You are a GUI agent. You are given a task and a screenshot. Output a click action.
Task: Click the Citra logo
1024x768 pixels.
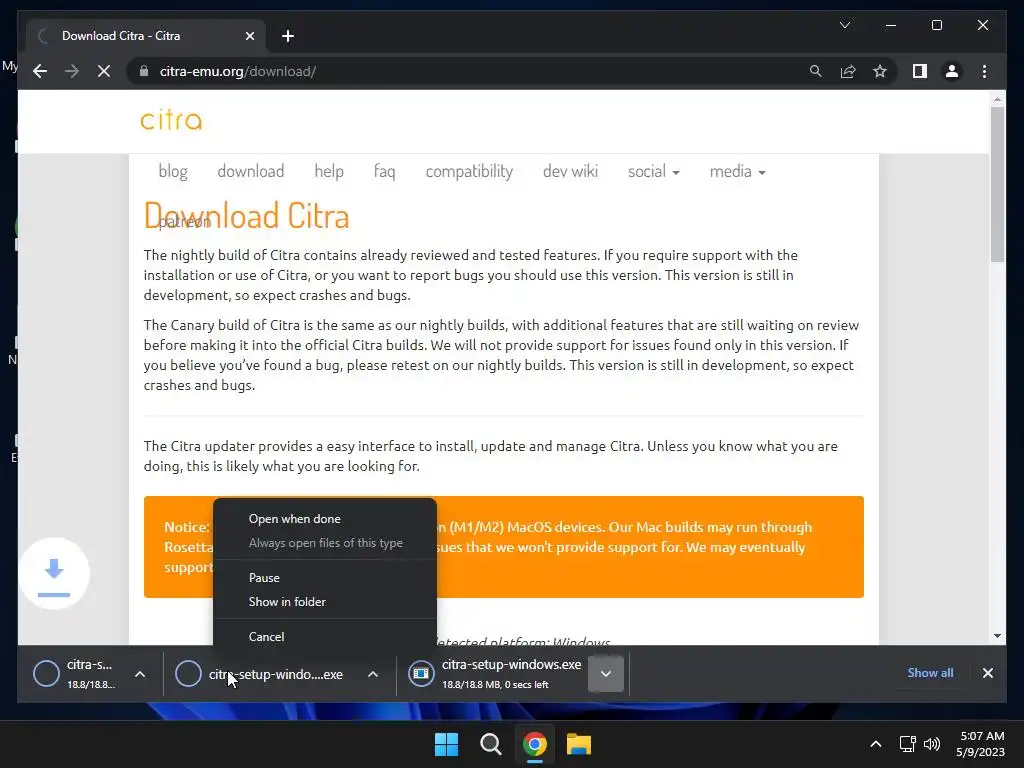click(x=171, y=120)
